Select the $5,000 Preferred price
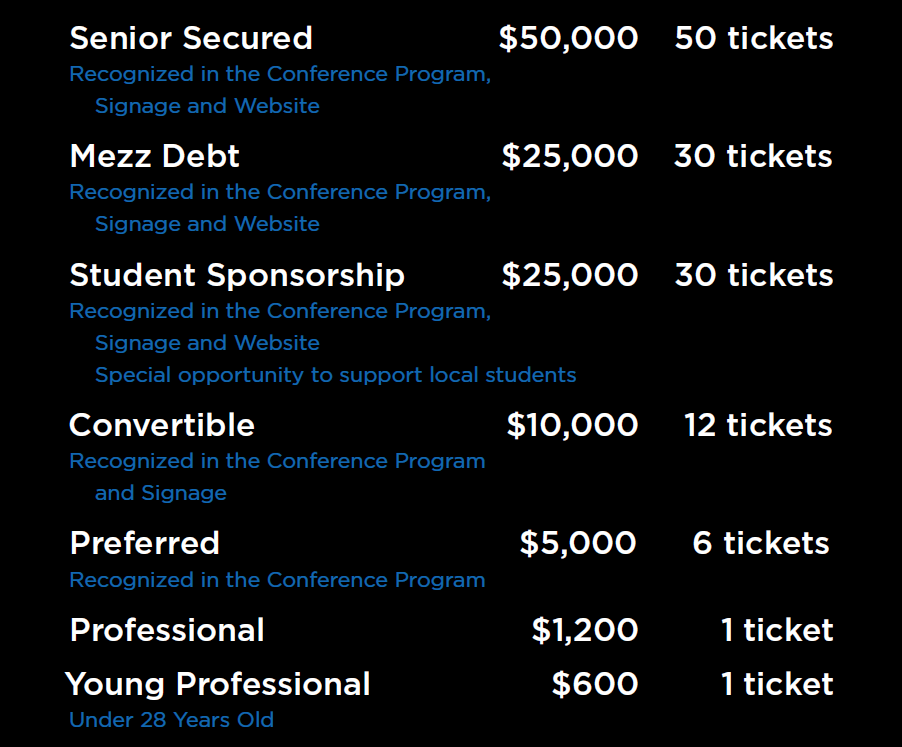 [x=578, y=543]
